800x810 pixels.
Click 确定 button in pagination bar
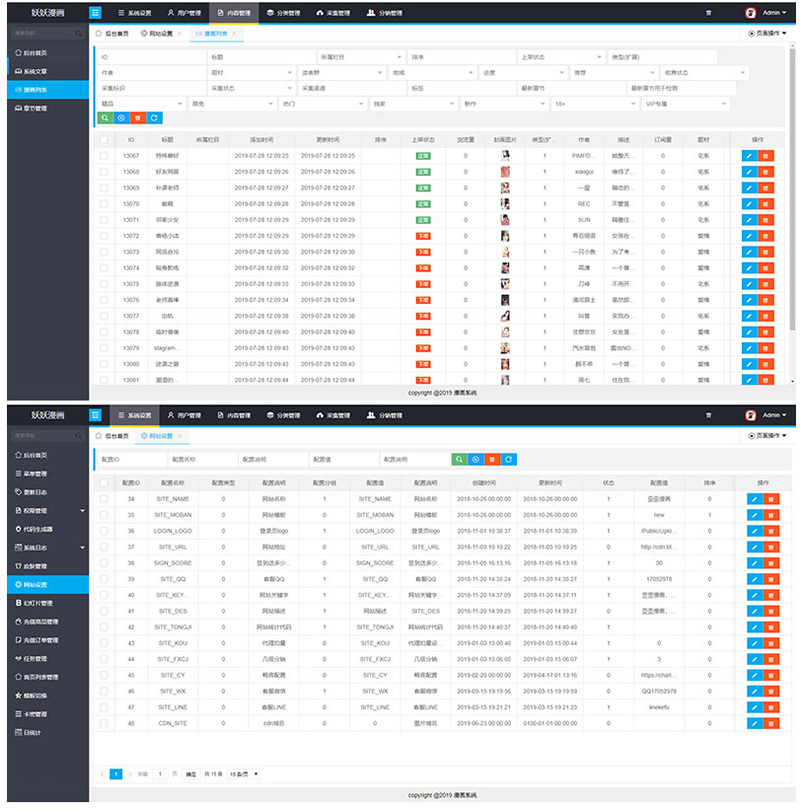tap(191, 774)
